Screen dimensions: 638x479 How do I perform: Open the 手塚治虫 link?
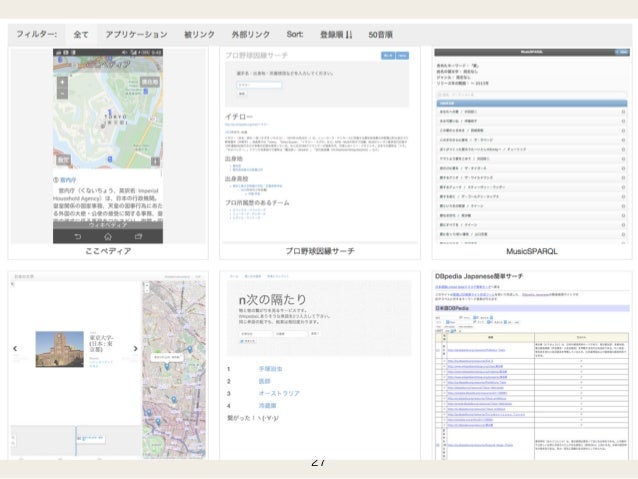(272, 368)
